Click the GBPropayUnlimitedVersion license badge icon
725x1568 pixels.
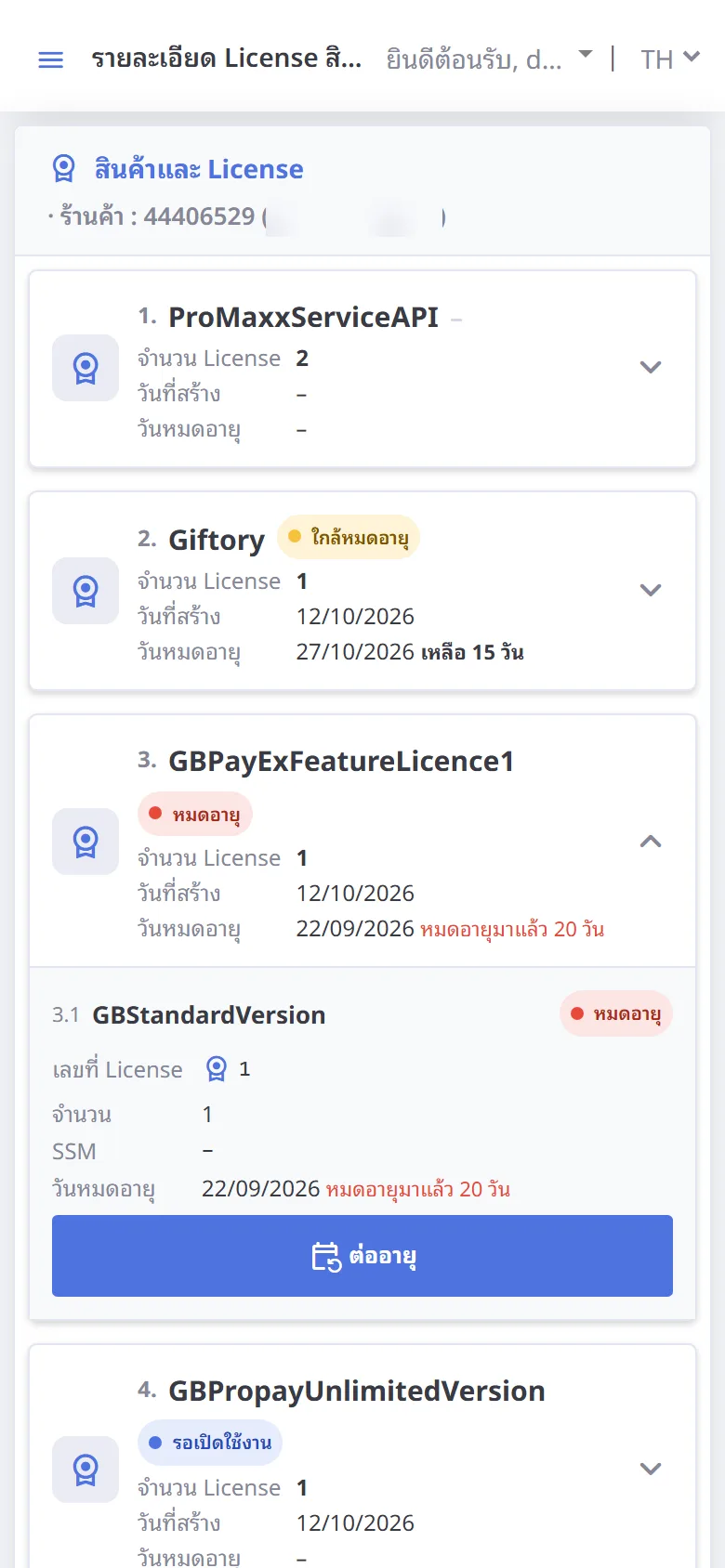(86, 1470)
